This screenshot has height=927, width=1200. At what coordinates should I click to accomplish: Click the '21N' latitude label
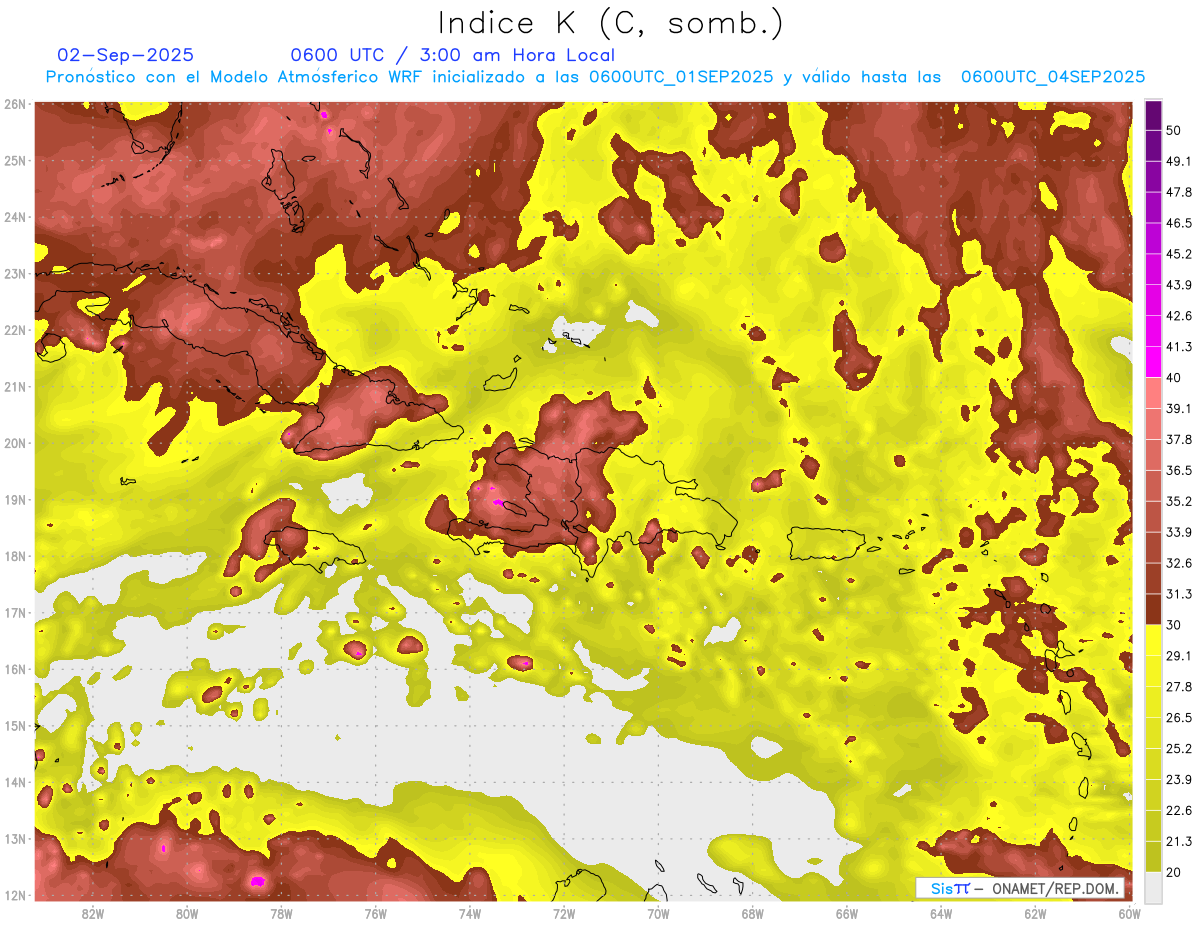tap(15, 386)
